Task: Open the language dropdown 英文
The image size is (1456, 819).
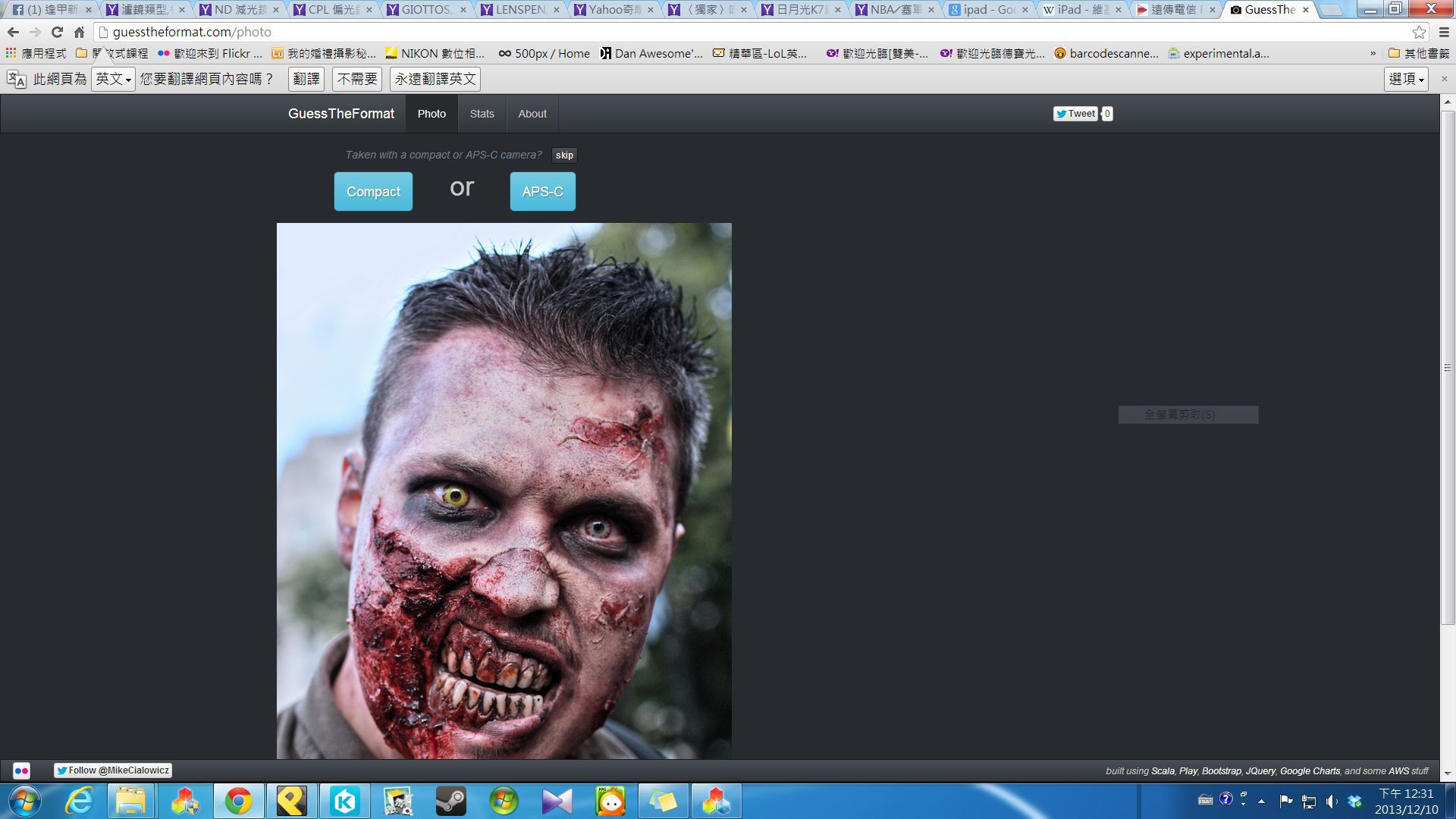Action: click(x=113, y=79)
